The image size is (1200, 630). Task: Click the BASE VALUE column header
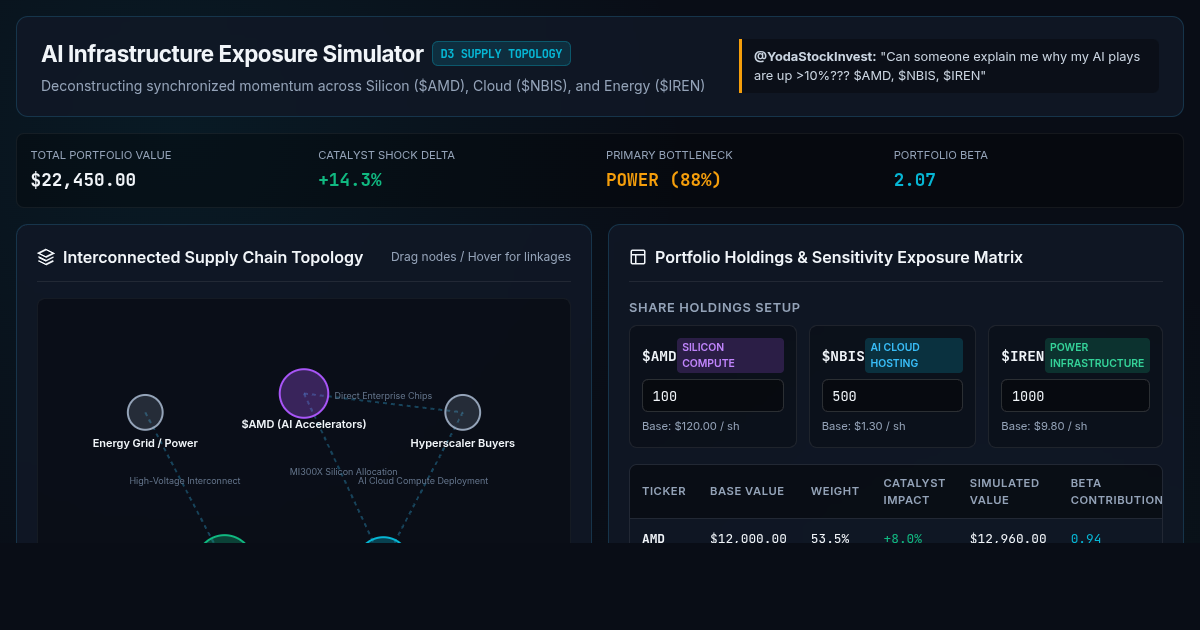[x=747, y=491]
